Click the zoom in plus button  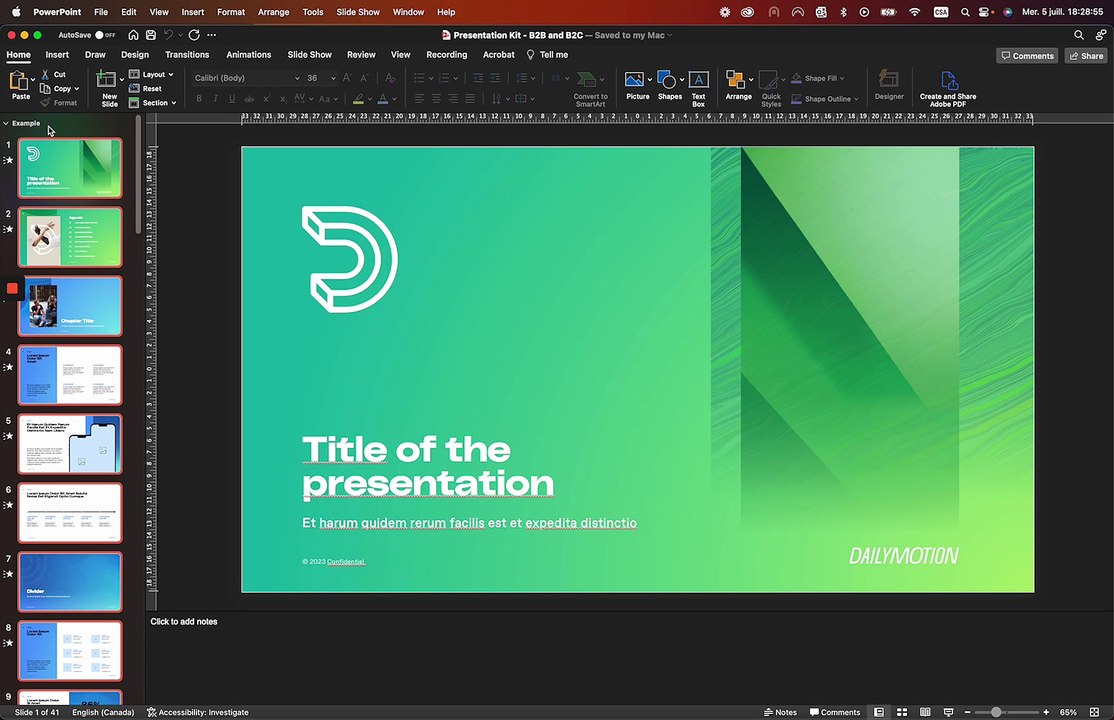(x=1046, y=712)
